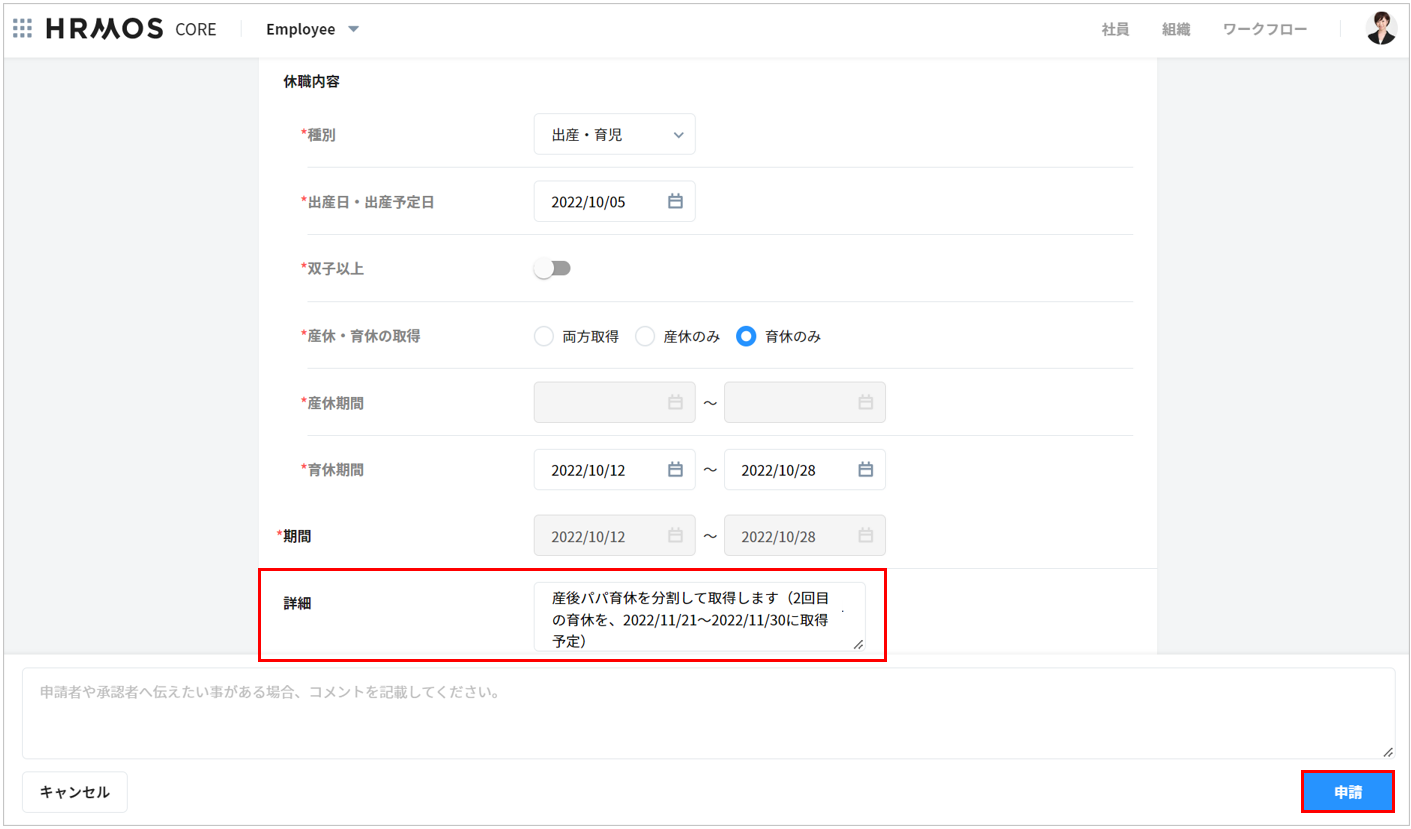This screenshot has width=1411, height=829.
Task: Open the ワークフロー menu
Action: pos(1264,29)
